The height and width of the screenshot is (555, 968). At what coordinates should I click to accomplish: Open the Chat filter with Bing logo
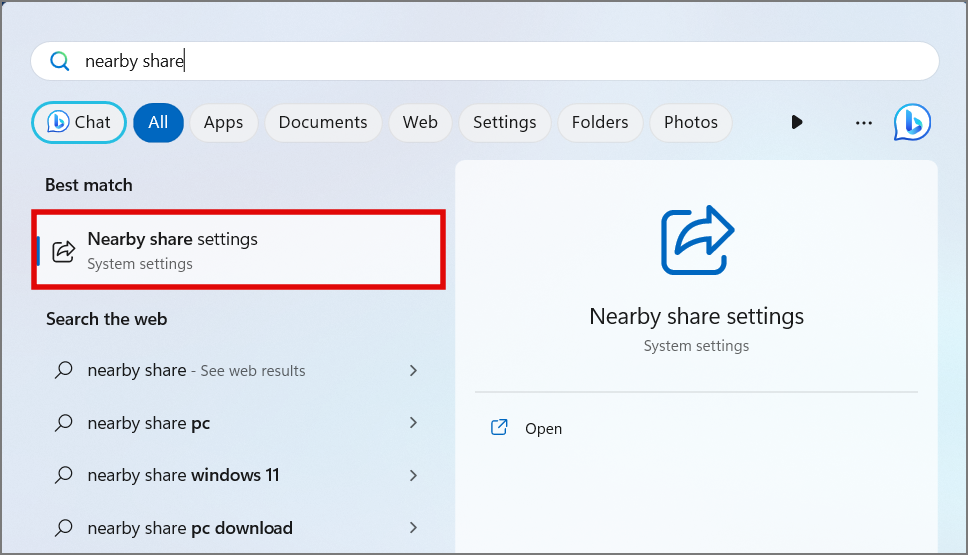tap(79, 122)
